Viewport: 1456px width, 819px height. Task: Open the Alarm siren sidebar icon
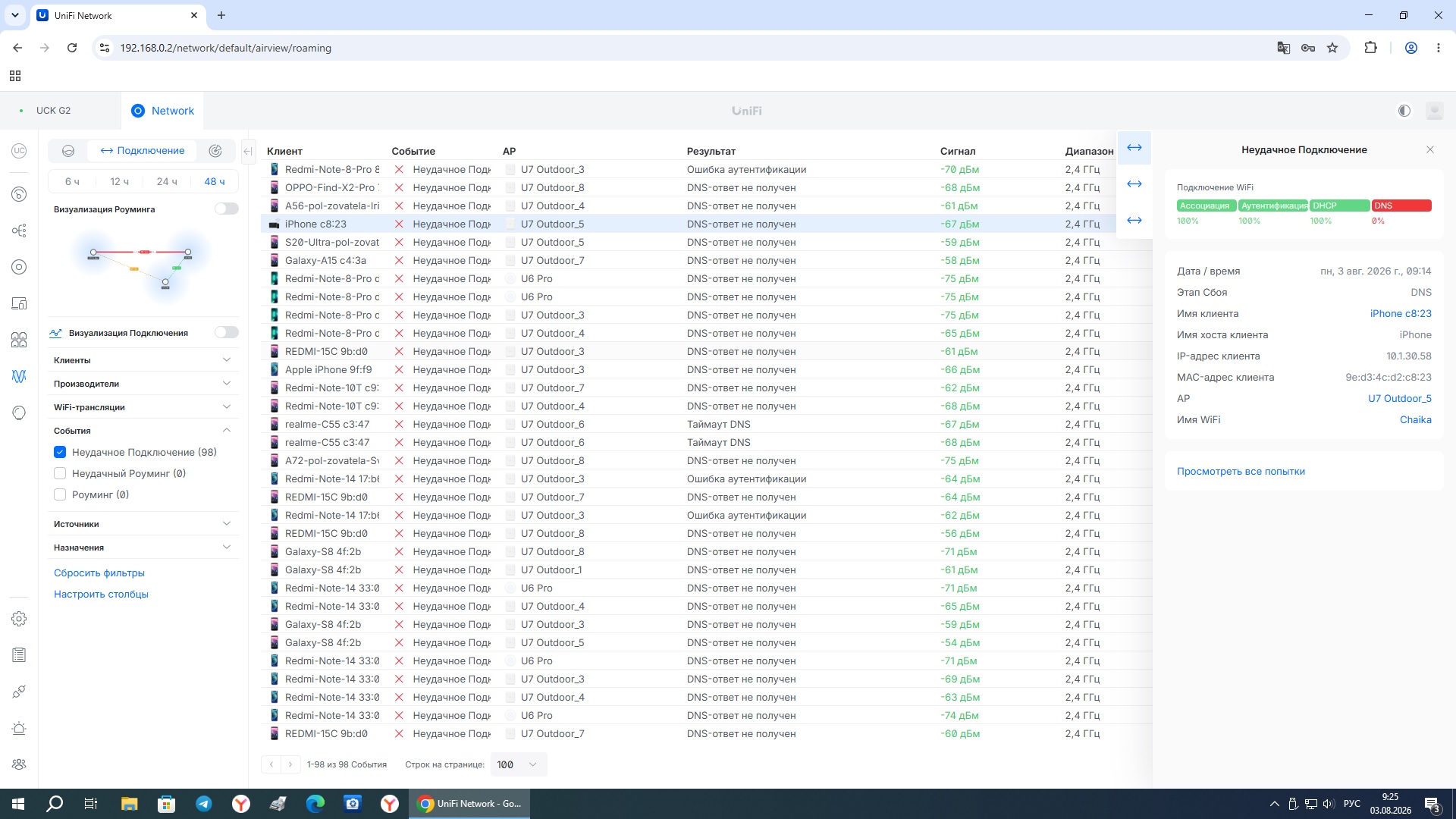(x=19, y=728)
